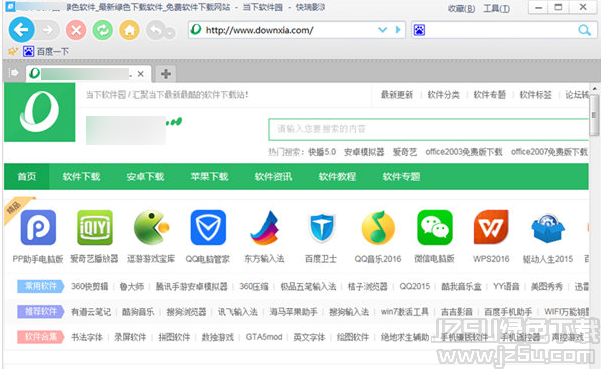Open the 书法字体 link
601x369 pixels.
point(87,337)
